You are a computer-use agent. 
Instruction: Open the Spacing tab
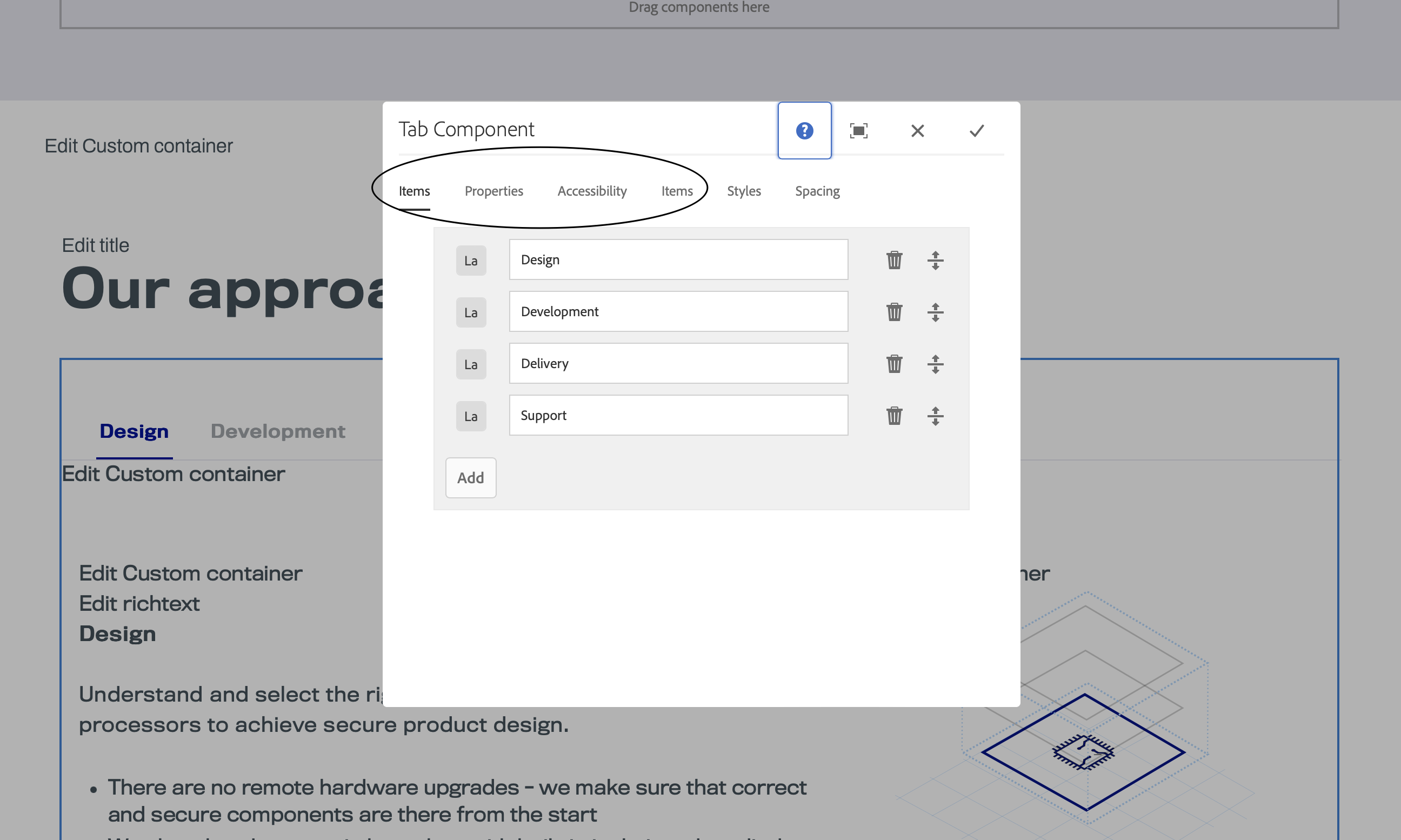click(817, 191)
